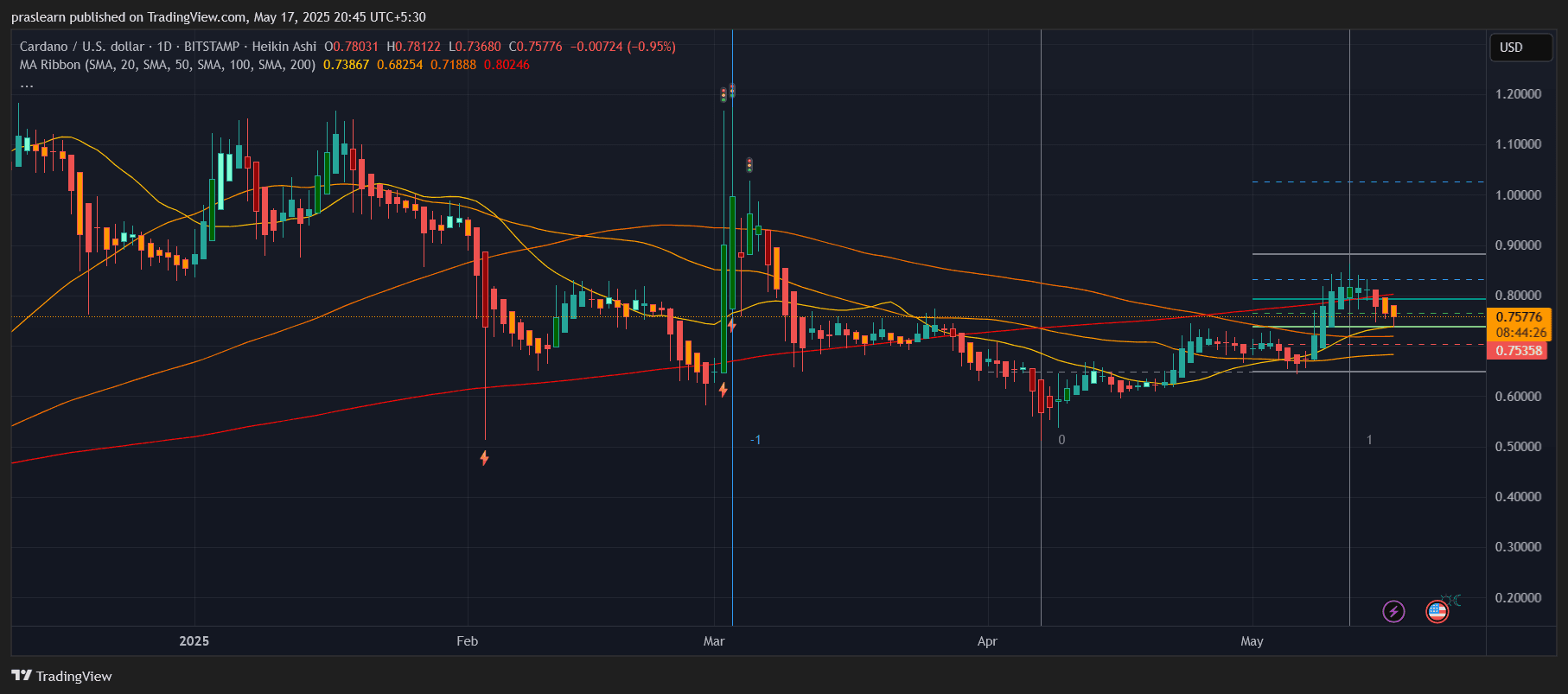Open the USD currency selector
Viewport: 1568px width, 694px height.
[1520, 48]
